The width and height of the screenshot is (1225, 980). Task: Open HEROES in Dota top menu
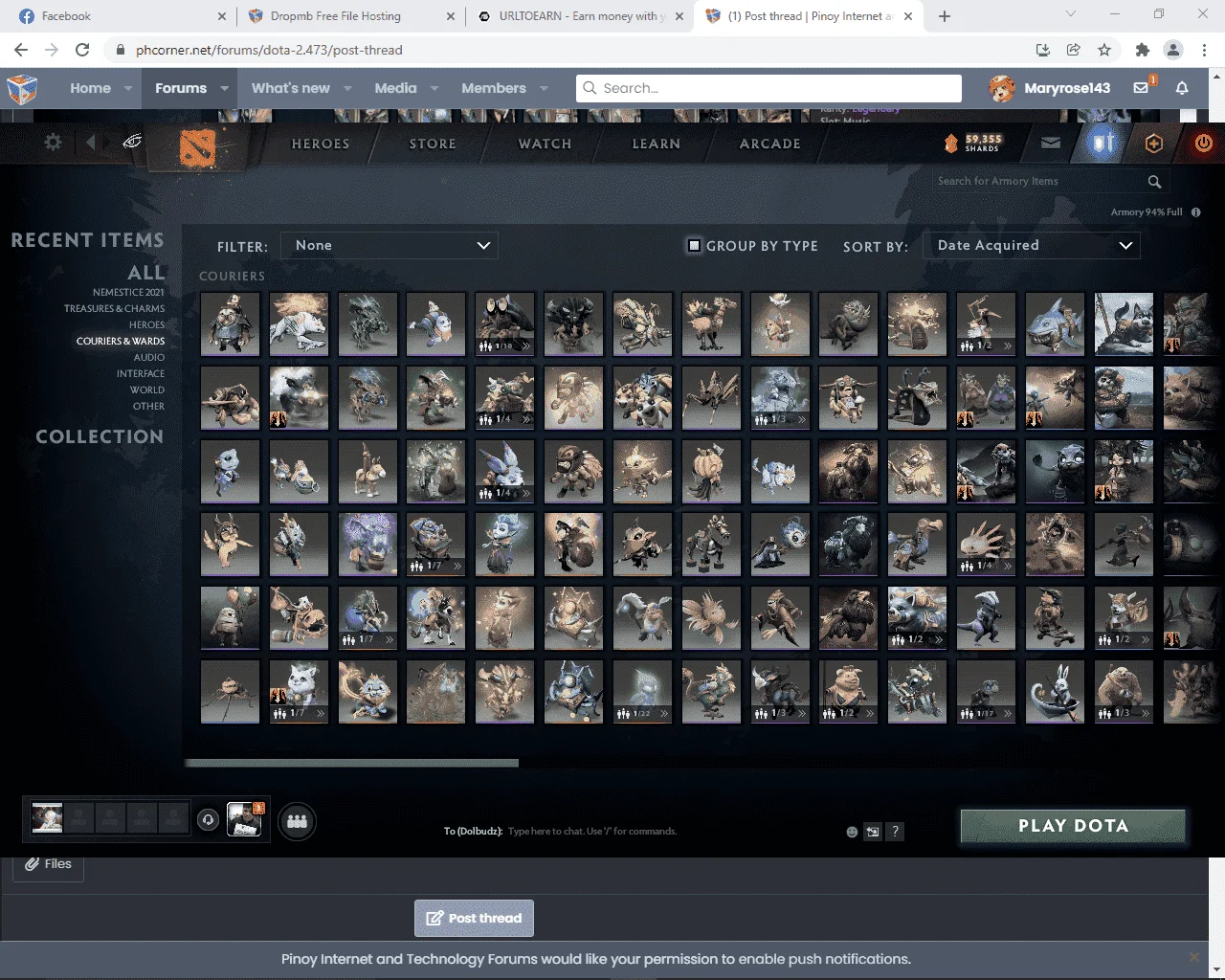click(321, 144)
